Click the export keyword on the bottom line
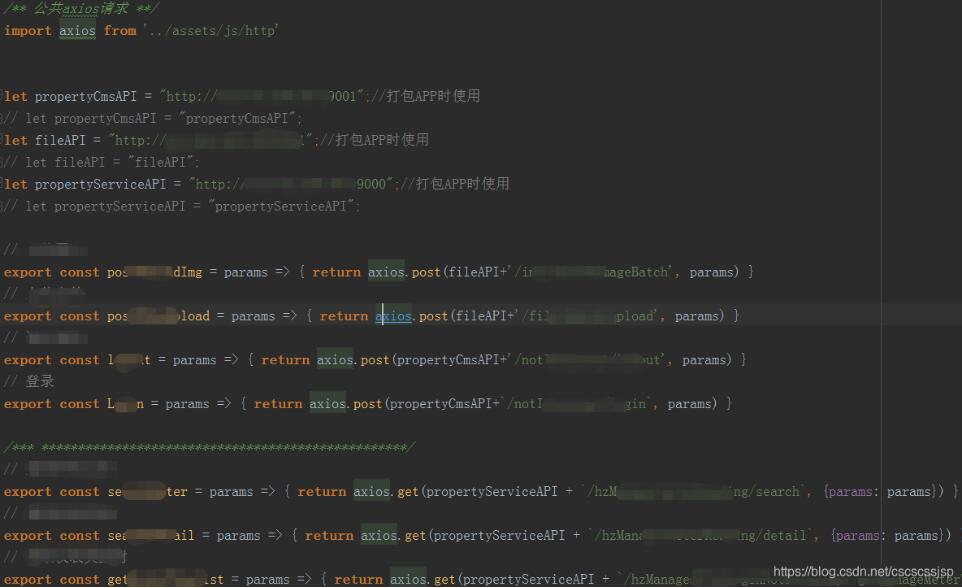 tap(27, 579)
